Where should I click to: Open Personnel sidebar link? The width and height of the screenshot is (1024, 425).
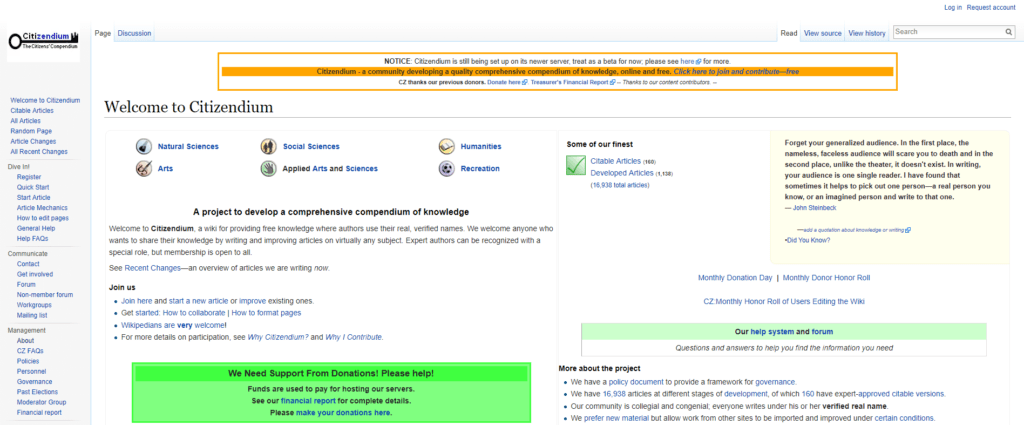click(x=31, y=371)
